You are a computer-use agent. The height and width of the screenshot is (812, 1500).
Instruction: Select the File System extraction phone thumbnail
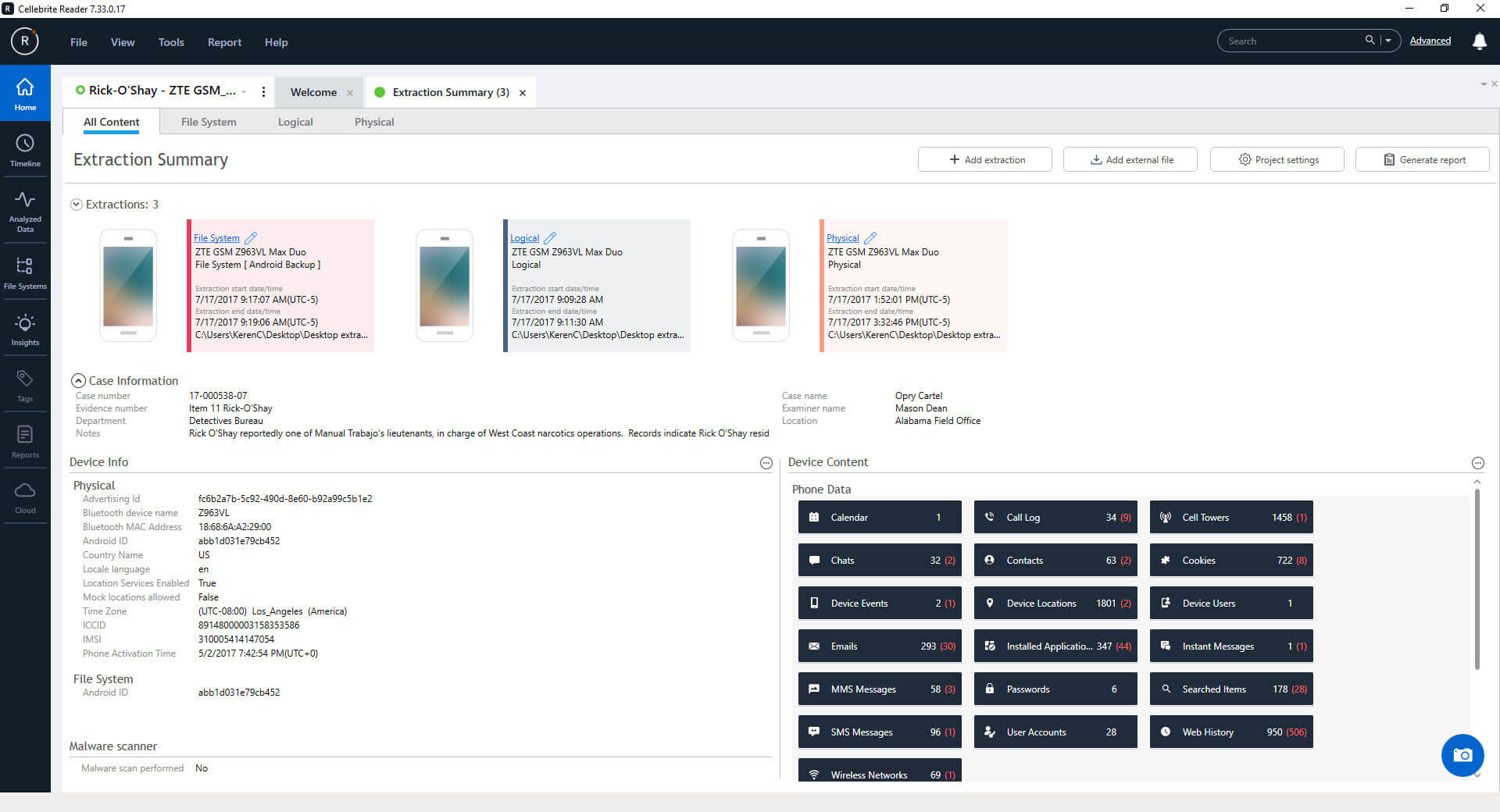(128, 286)
